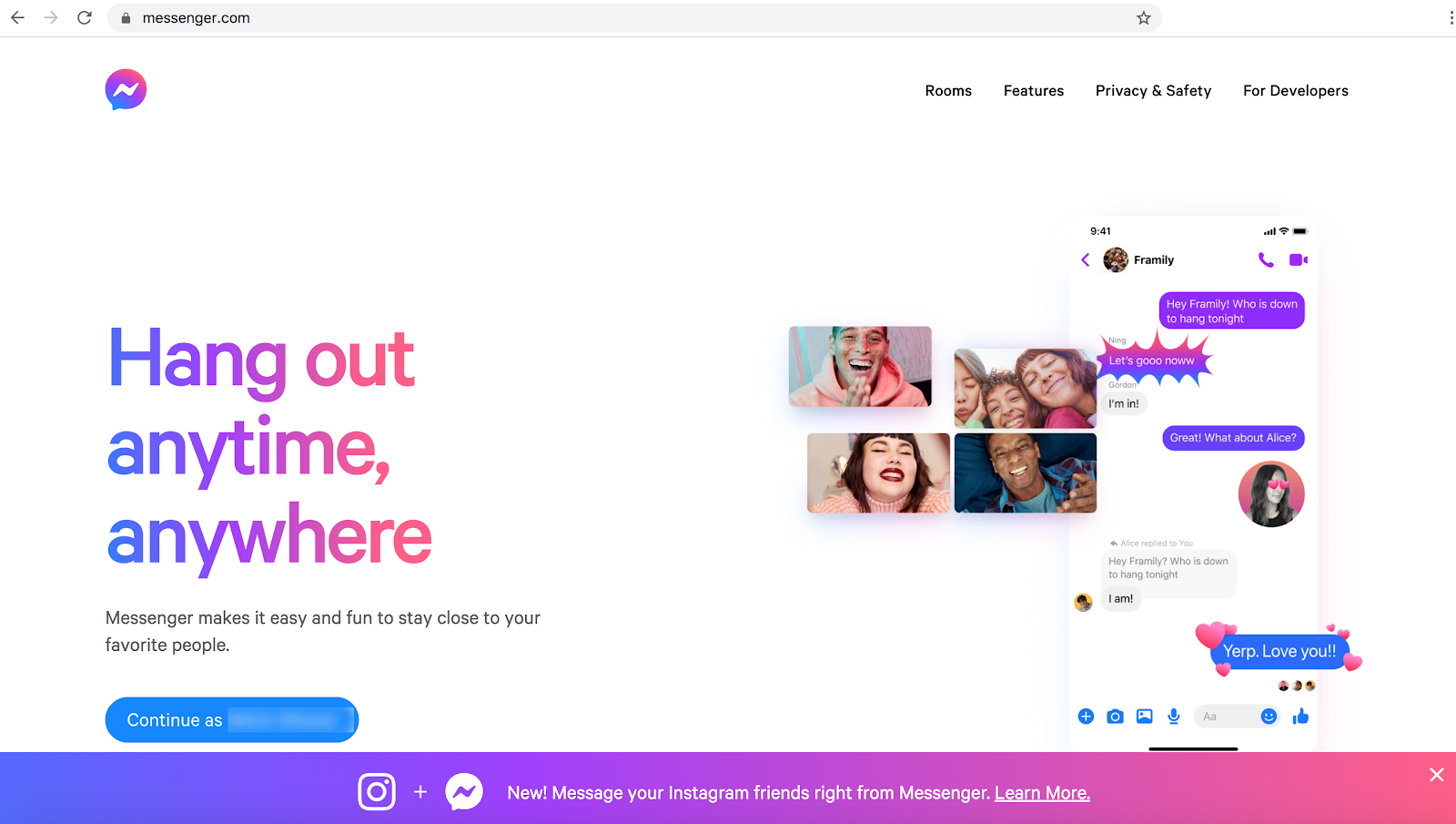
Task: Click the man in plaid shirt photo
Action: click(1026, 473)
